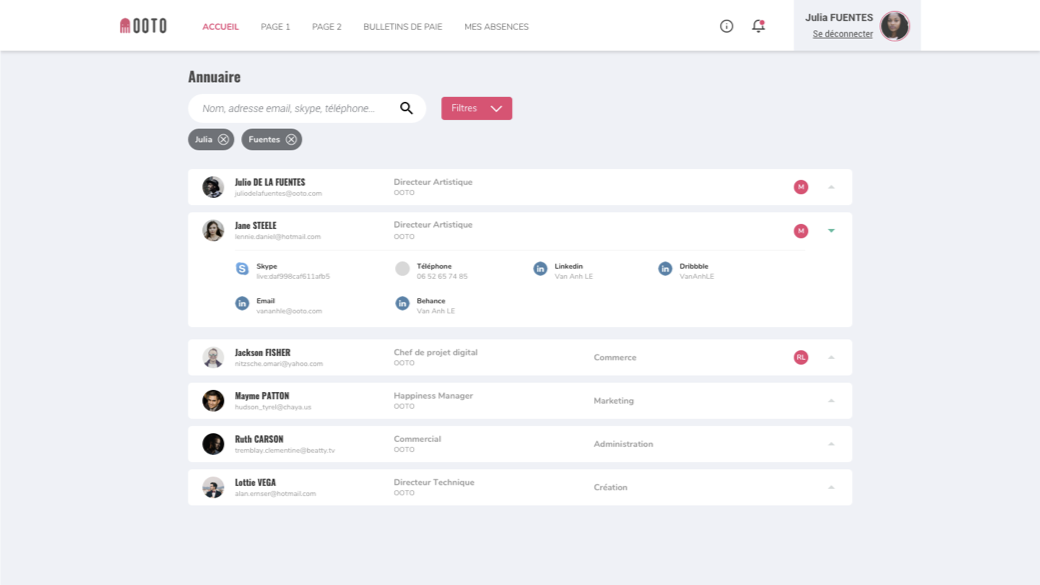
Task: Click Julia FUENTES user name
Action: 838,18
